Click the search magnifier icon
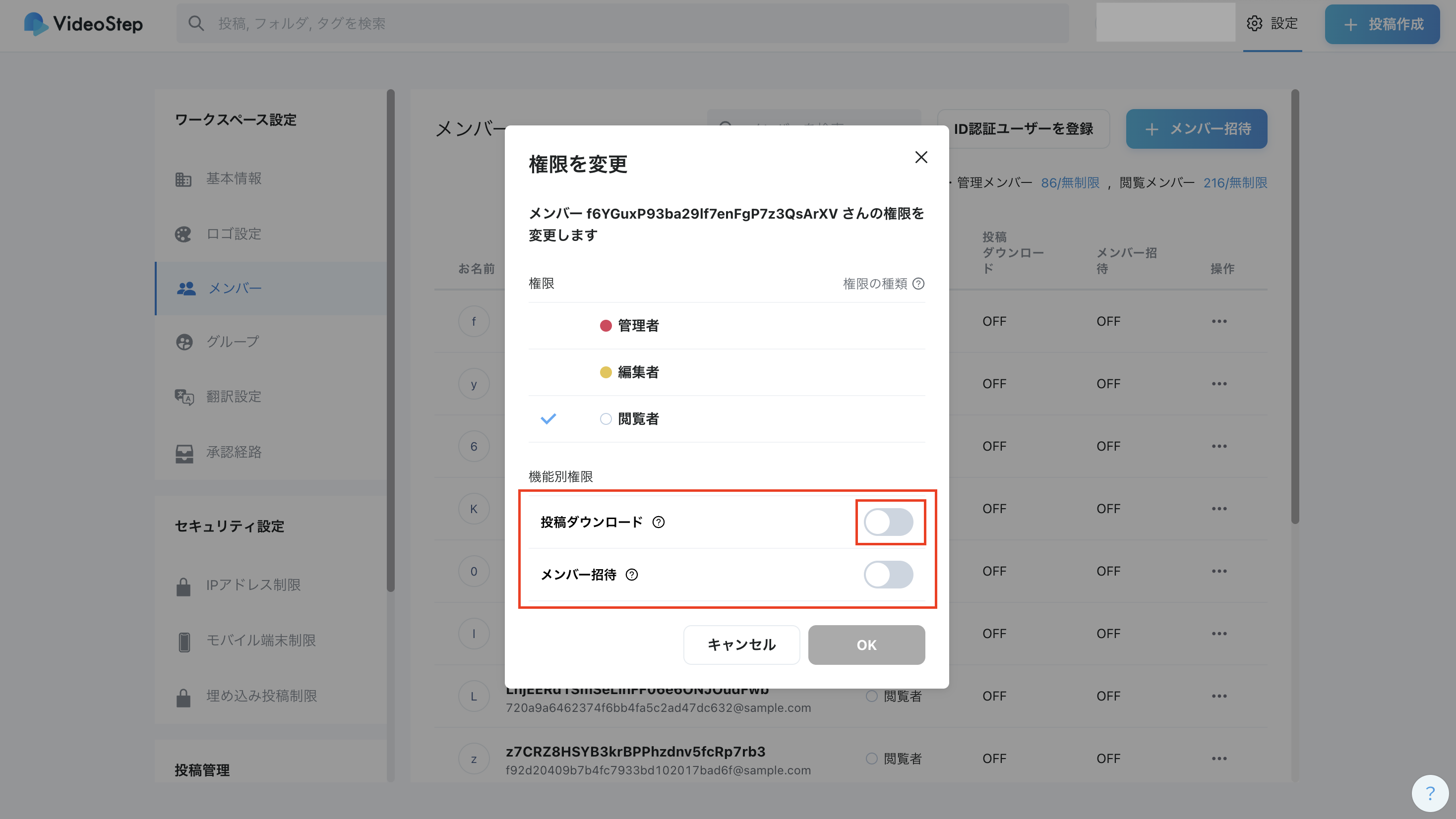The width and height of the screenshot is (1456, 819). (x=196, y=24)
